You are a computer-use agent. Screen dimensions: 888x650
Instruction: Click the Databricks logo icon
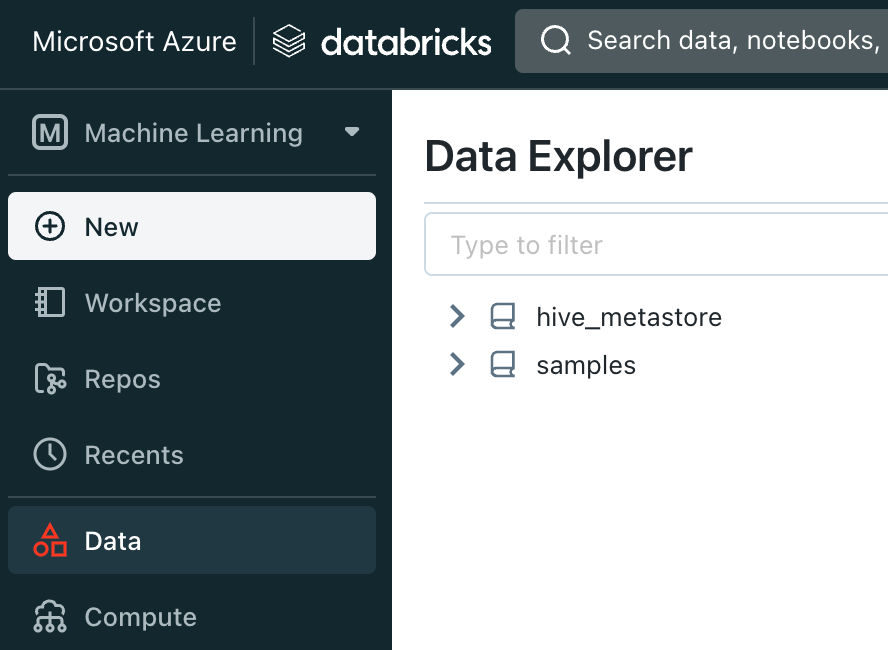(x=289, y=41)
